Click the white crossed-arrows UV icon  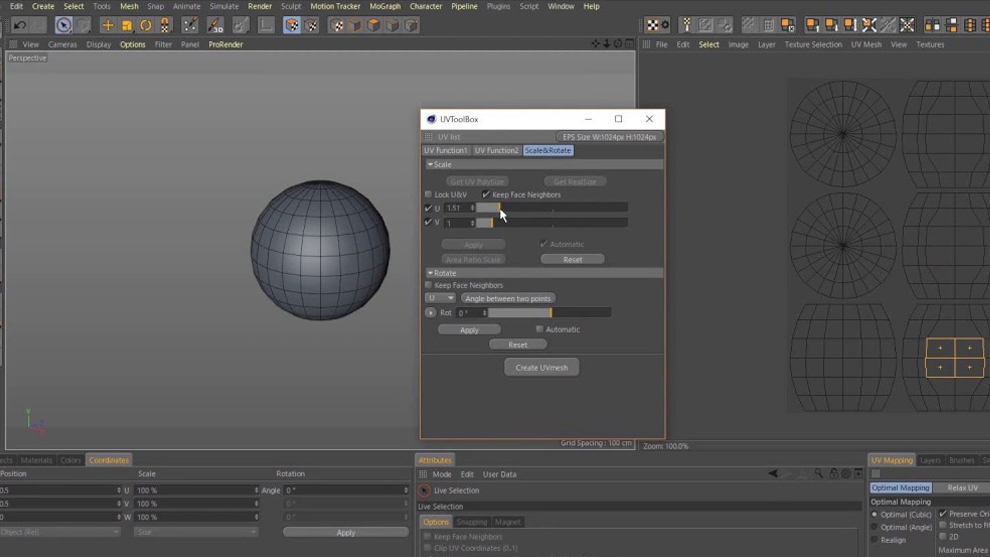tap(907, 25)
